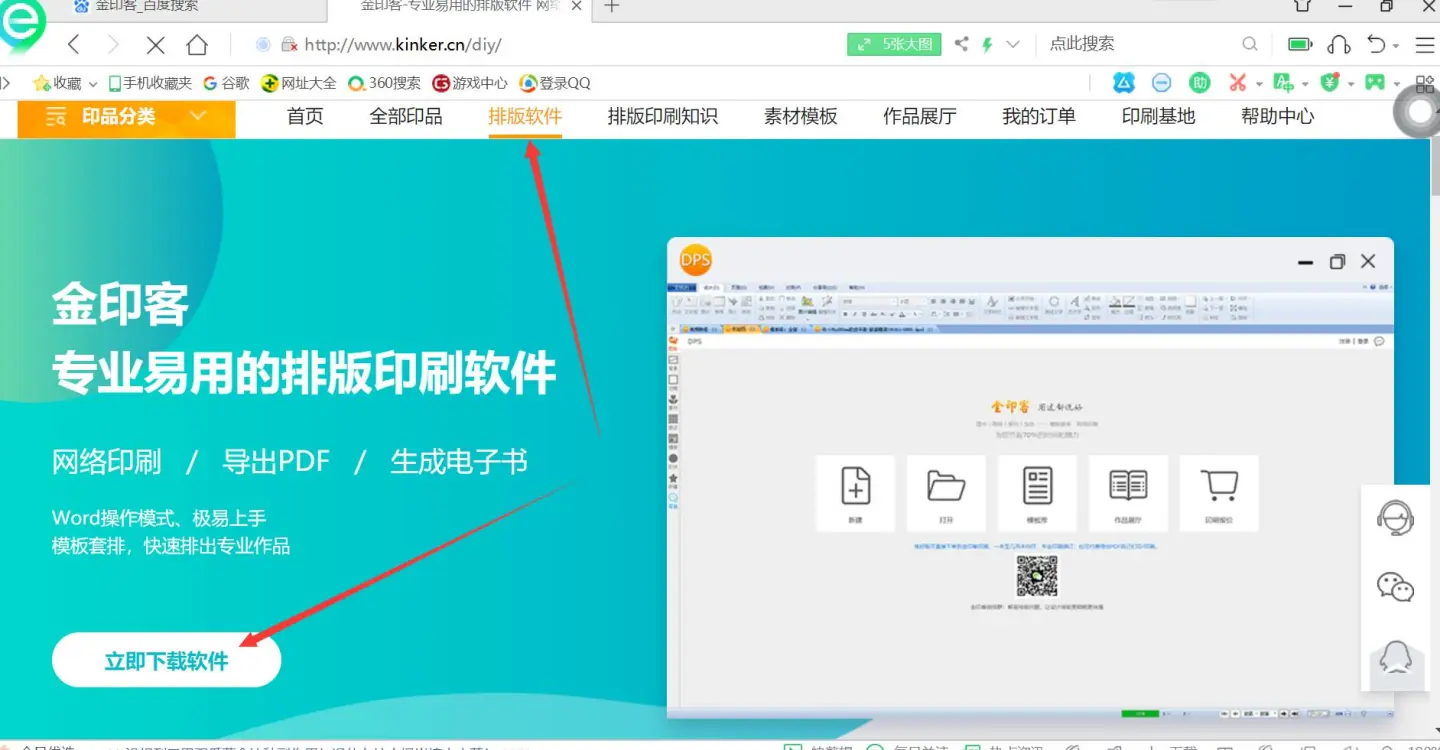Go back with the back arrow

pos(74,45)
